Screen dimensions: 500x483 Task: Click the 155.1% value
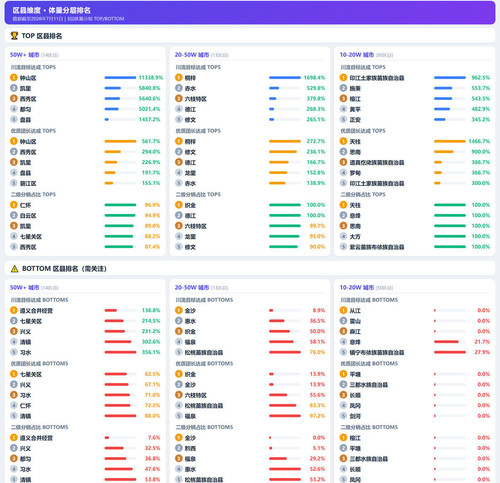tap(151, 183)
